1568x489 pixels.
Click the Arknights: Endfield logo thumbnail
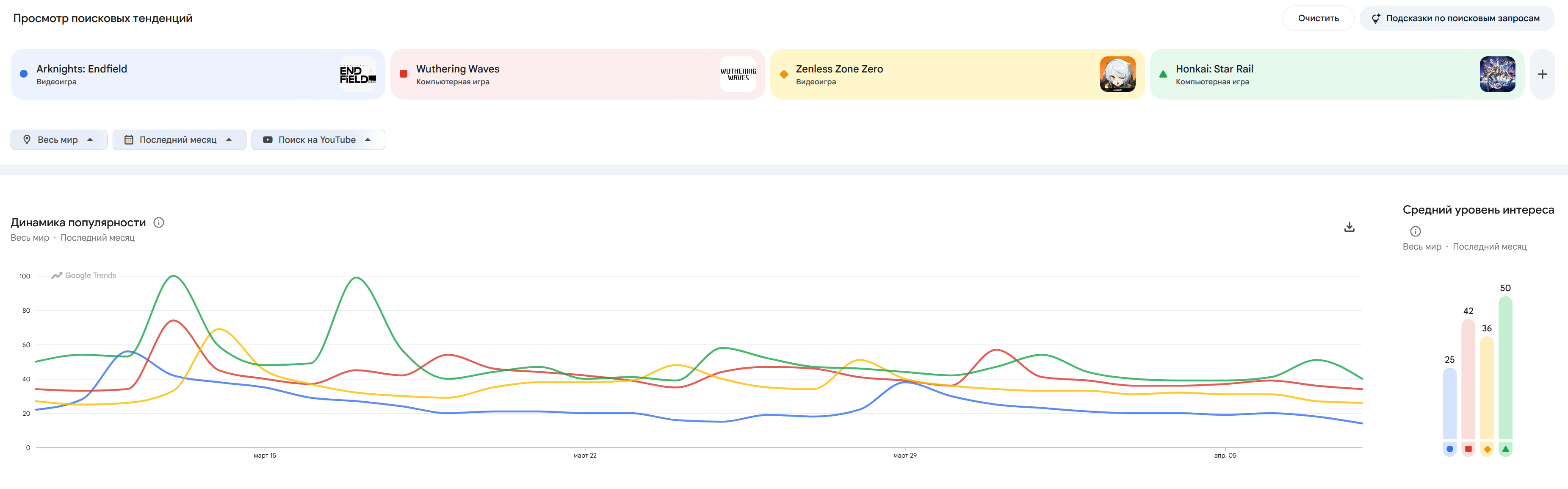tap(357, 74)
